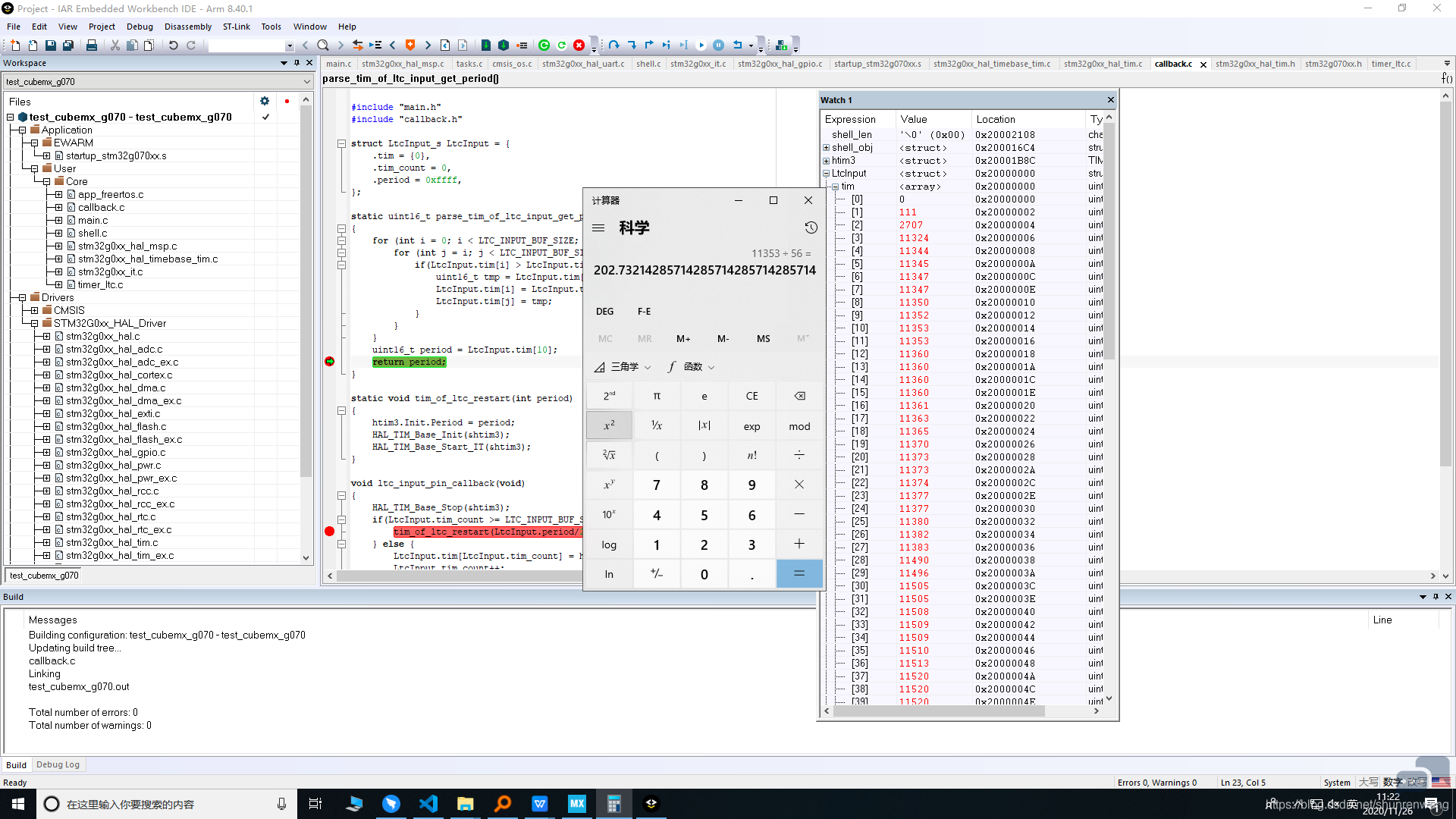Click the Reset debug icon
This screenshot has width=1456, height=819.
(737, 45)
